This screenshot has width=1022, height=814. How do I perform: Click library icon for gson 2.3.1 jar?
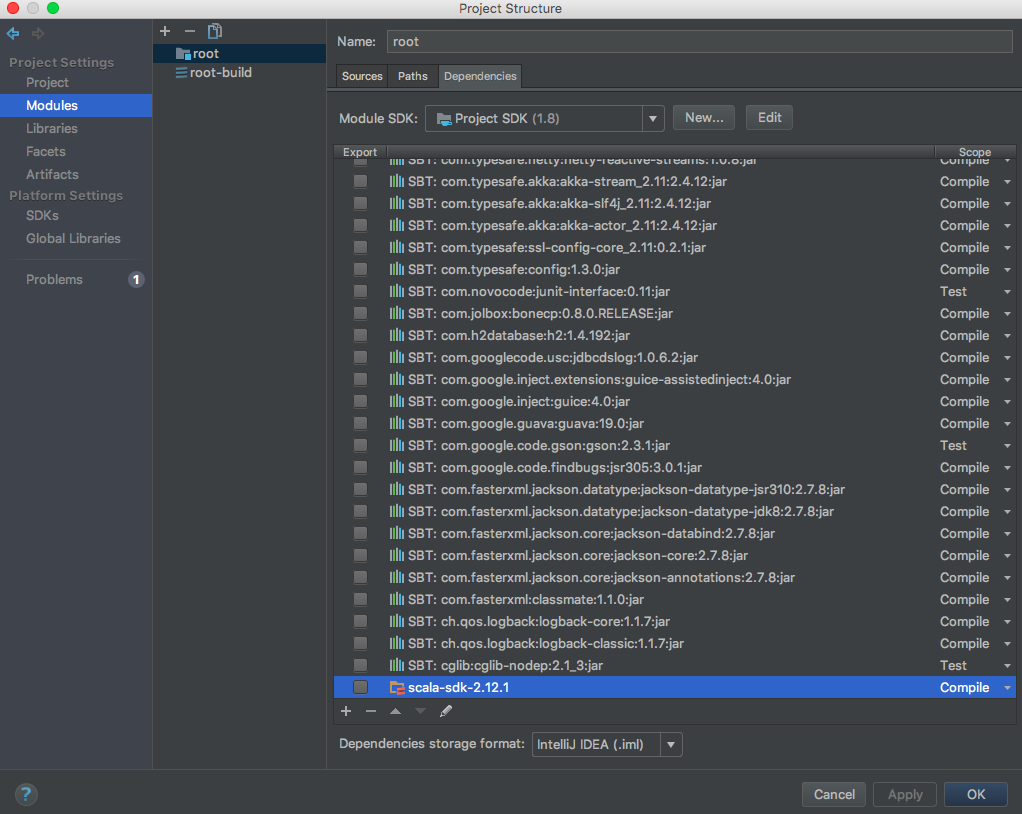pyautogui.click(x=396, y=445)
